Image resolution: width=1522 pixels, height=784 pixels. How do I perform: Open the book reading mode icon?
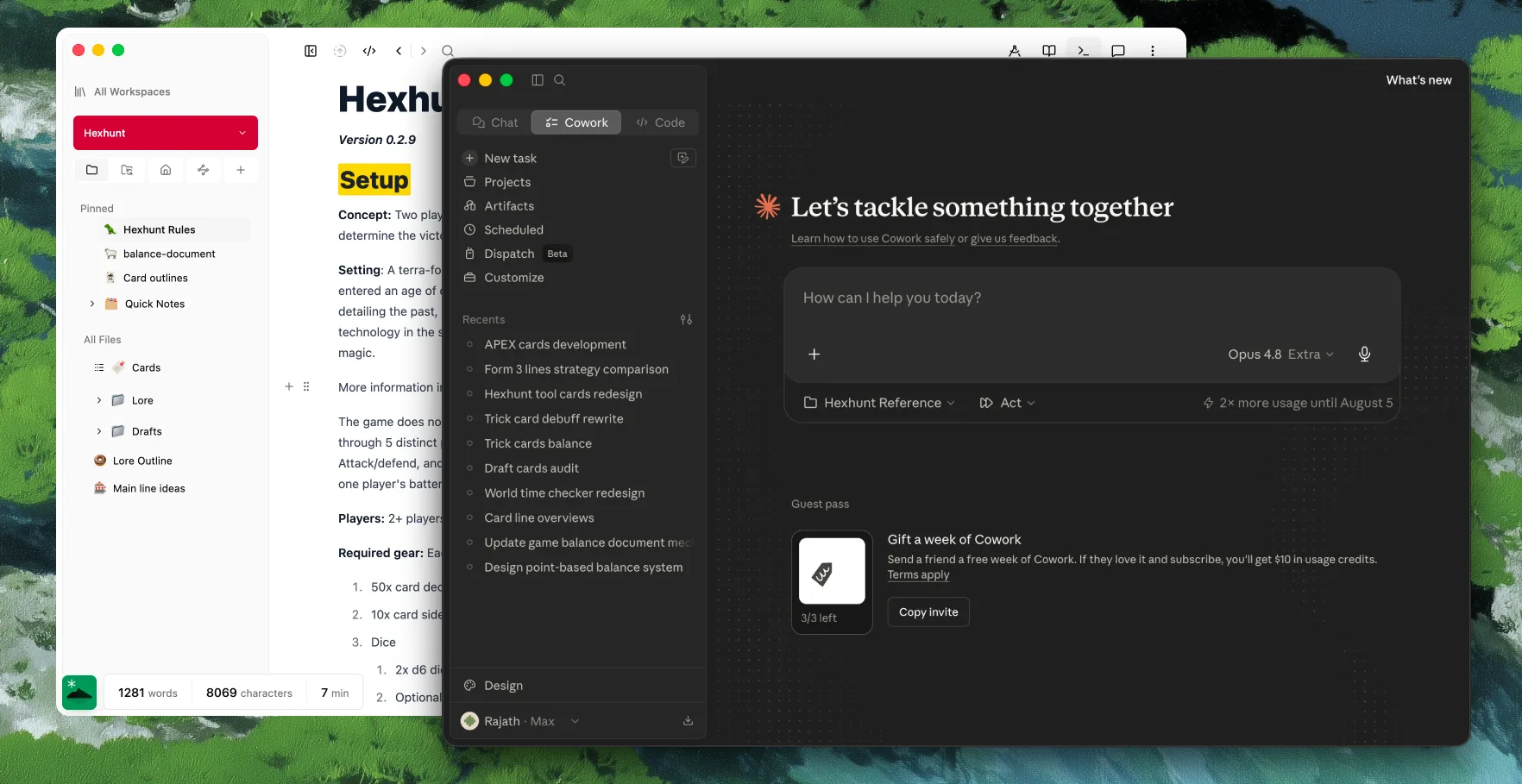[1049, 51]
